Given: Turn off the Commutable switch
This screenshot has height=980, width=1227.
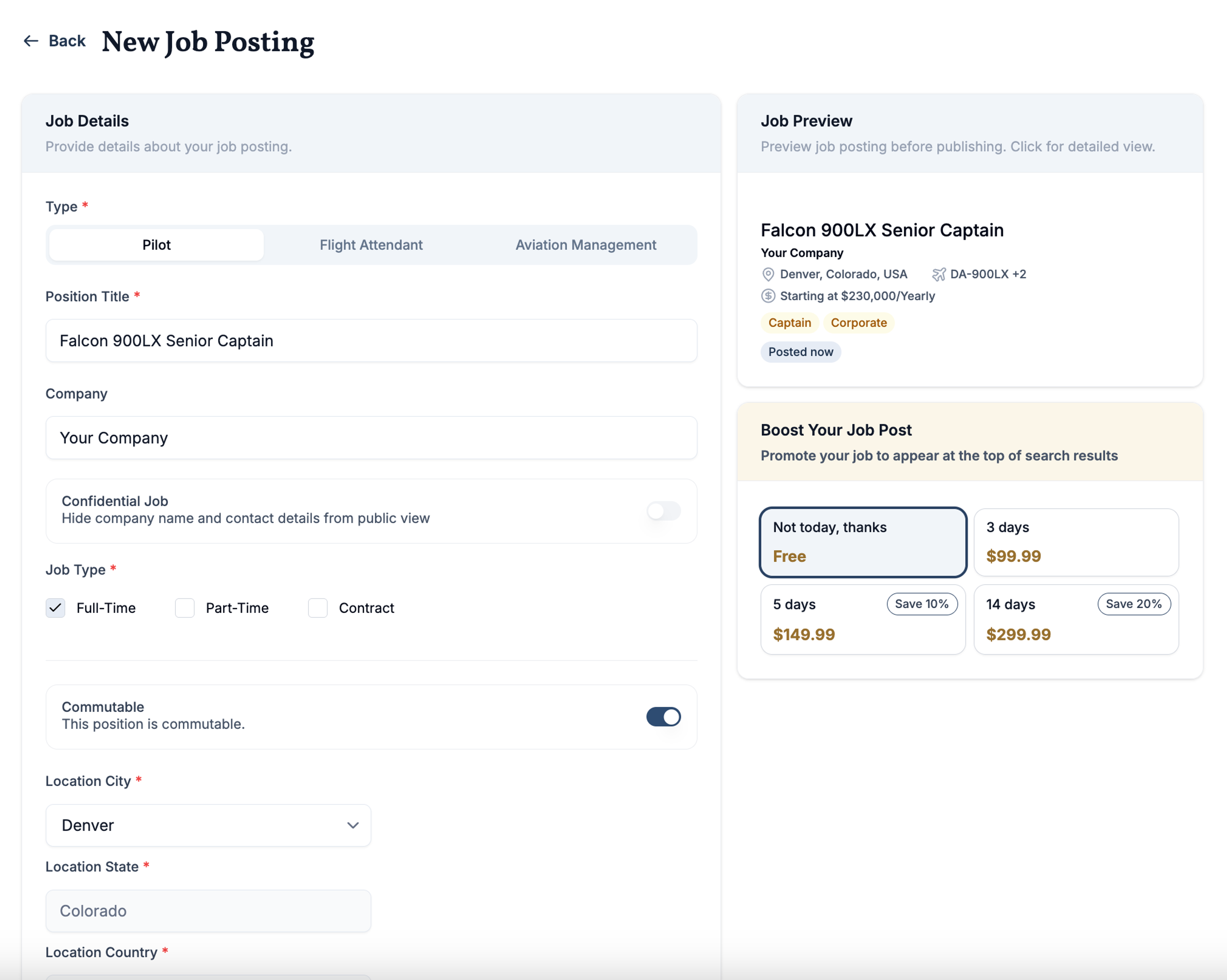Looking at the screenshot, I should 663,717.
